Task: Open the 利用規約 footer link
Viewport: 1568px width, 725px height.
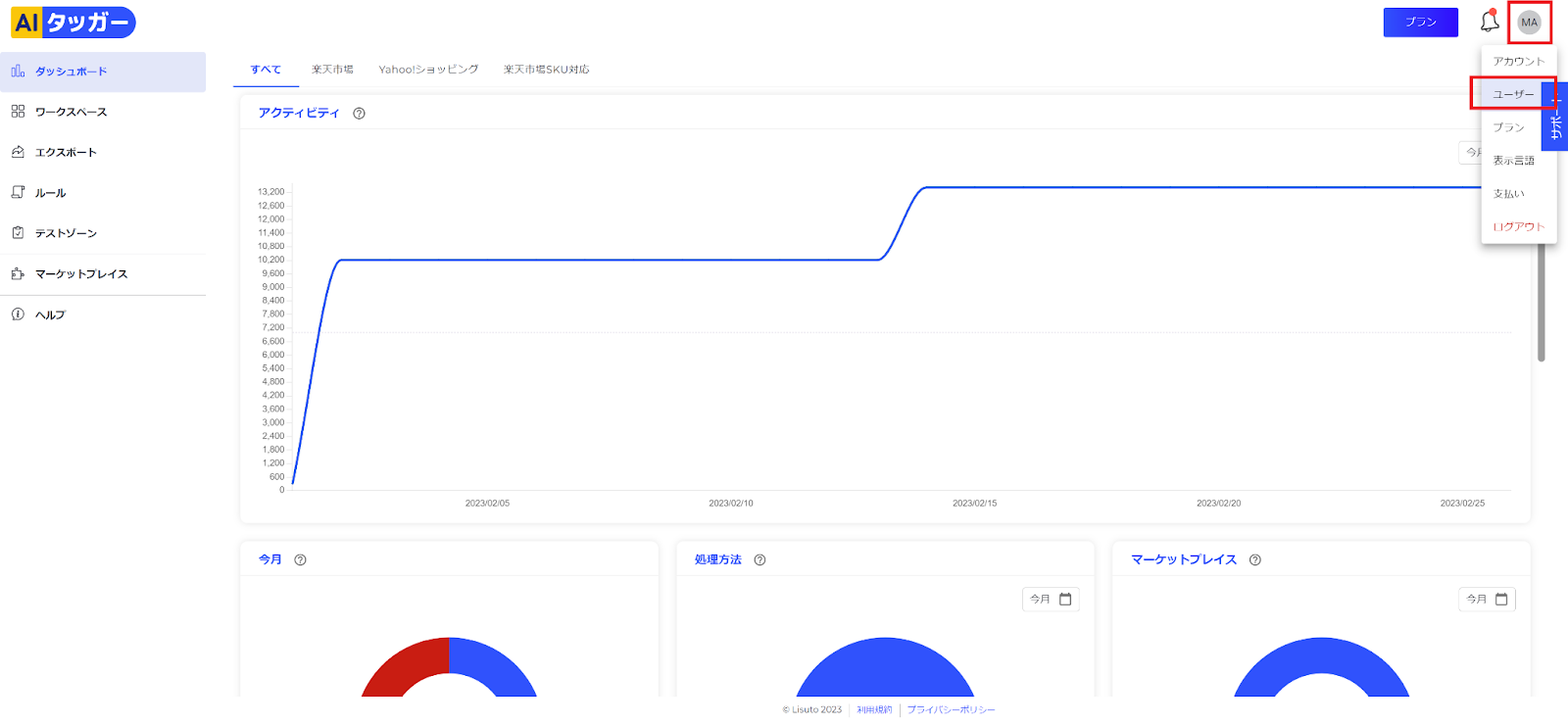Action: [874, 710]
